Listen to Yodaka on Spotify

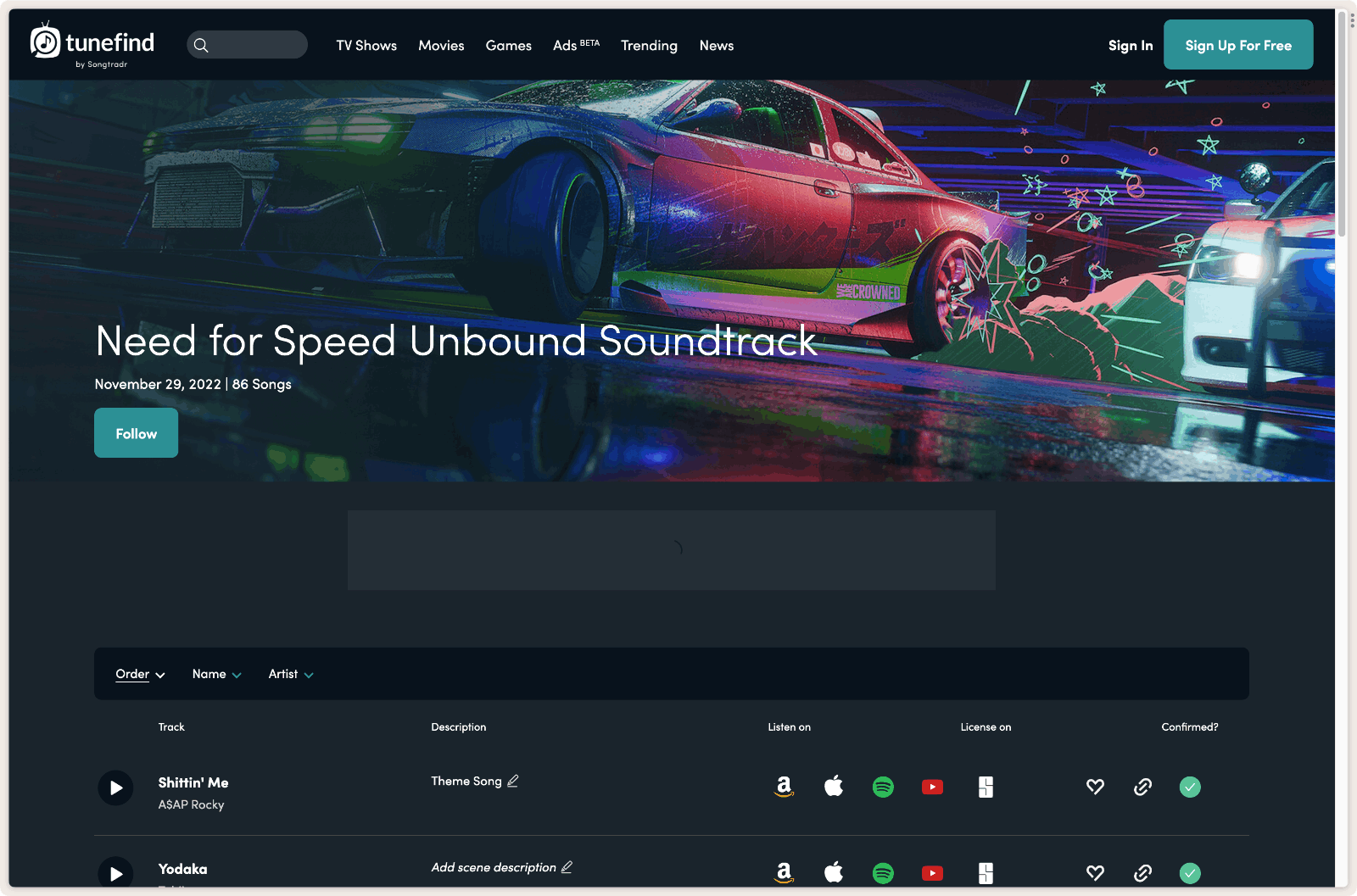883,873
